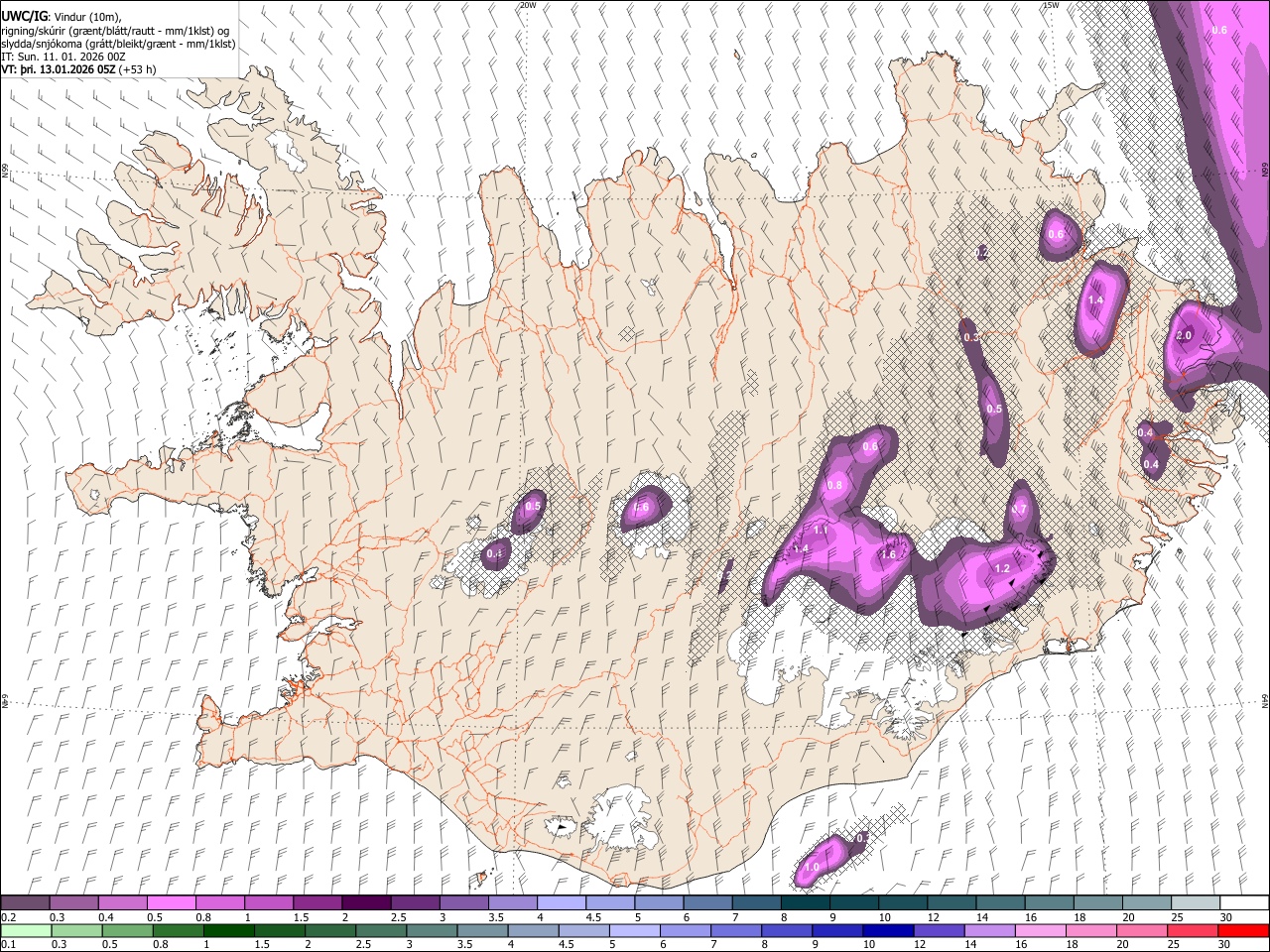Select the 1.0 label in offshore southern snow patch
This screenshot has height=952, width=1270.
pos(812,868)
